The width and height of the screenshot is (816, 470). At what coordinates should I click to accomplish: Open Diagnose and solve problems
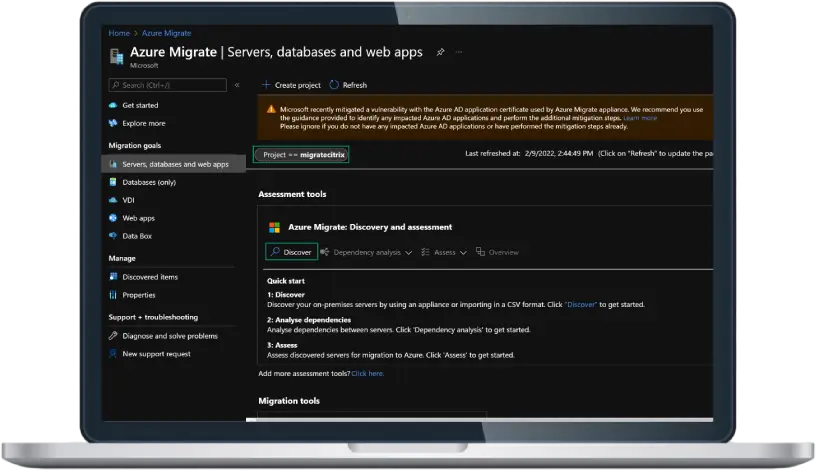(x=170, y=336)
